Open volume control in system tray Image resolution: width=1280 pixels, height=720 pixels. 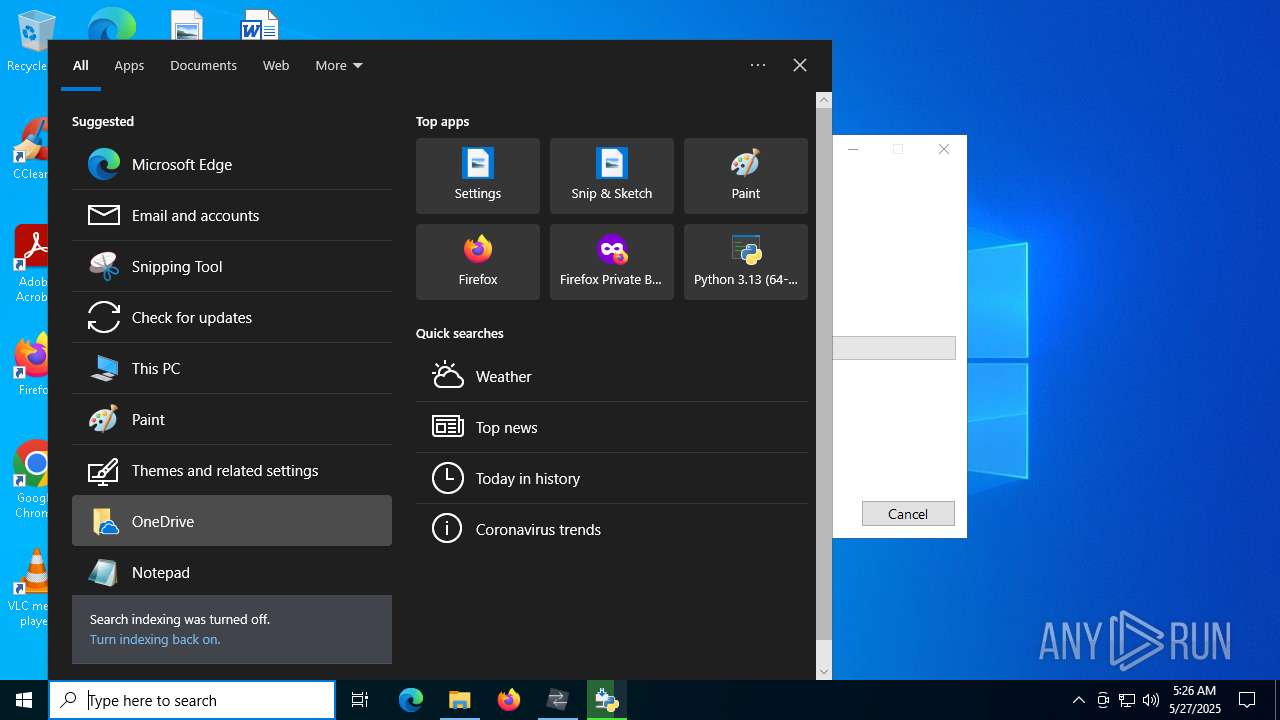click(x=1151, y=700)
